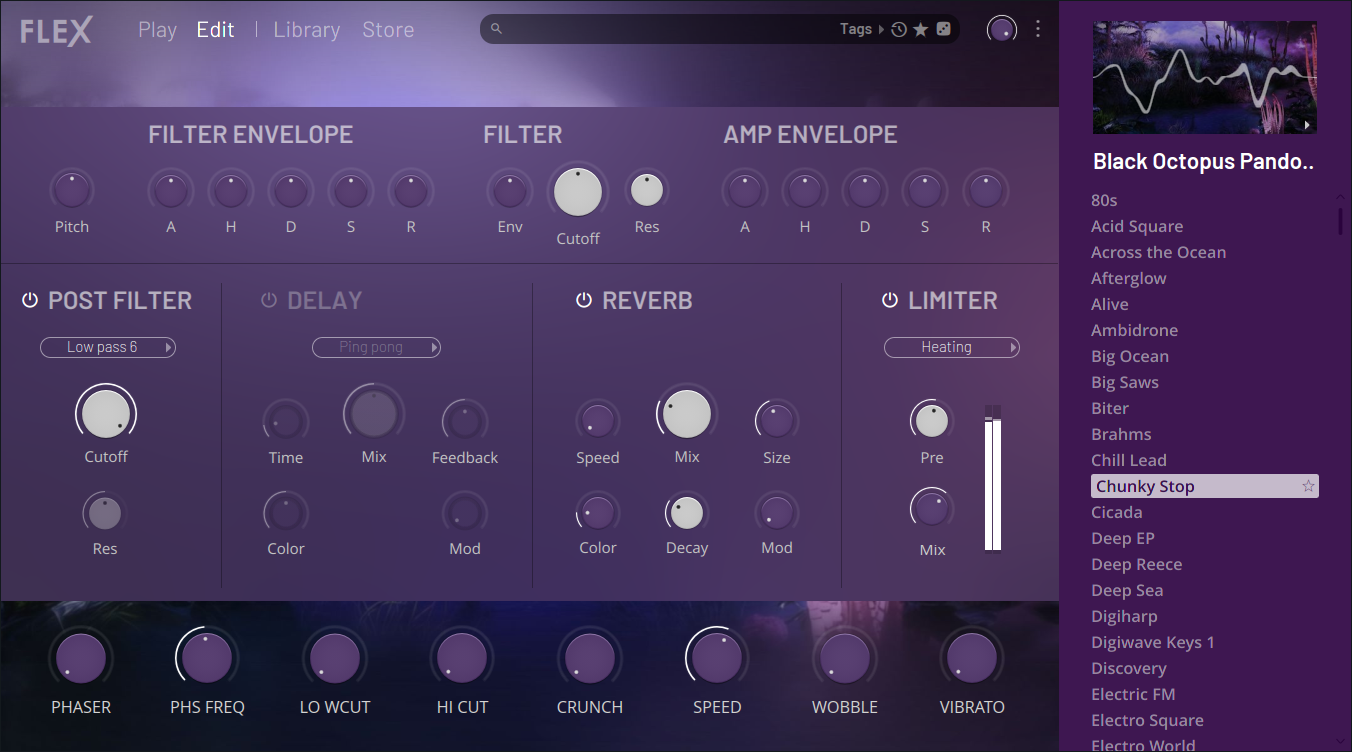The width and height of the screenshot is (1352, 752).
Task: Click the Reverb Decay knob
Action: 687,513
